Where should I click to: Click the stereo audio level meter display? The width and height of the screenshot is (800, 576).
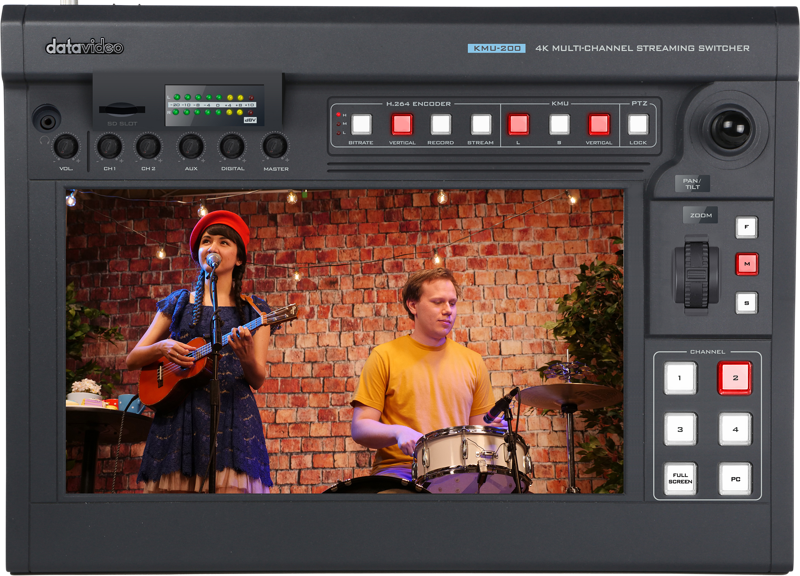[214, 106]
